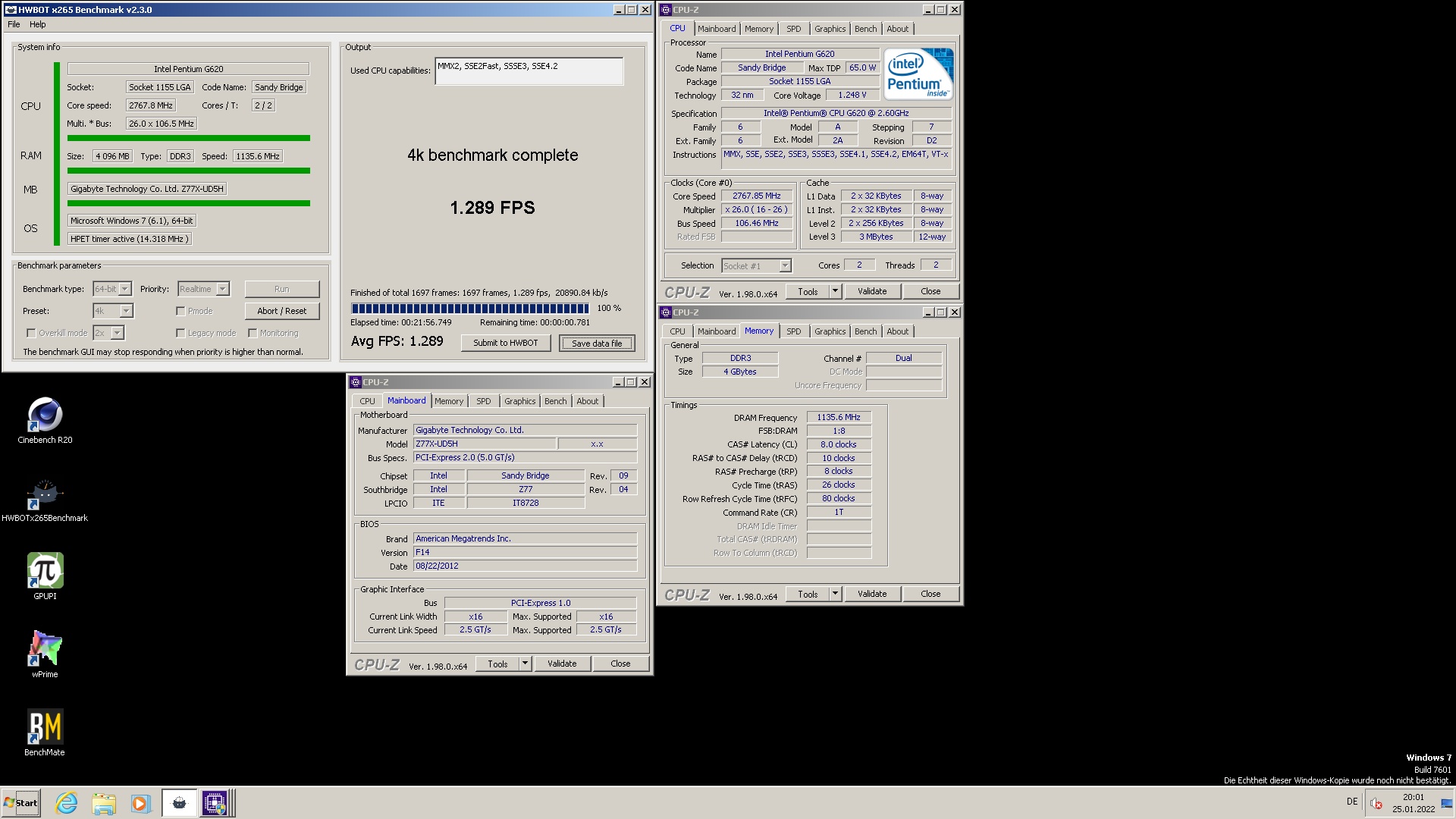Viewport: 1456px width, 819px height.
Task: Click Validate in Memory window
Action: 872,594
